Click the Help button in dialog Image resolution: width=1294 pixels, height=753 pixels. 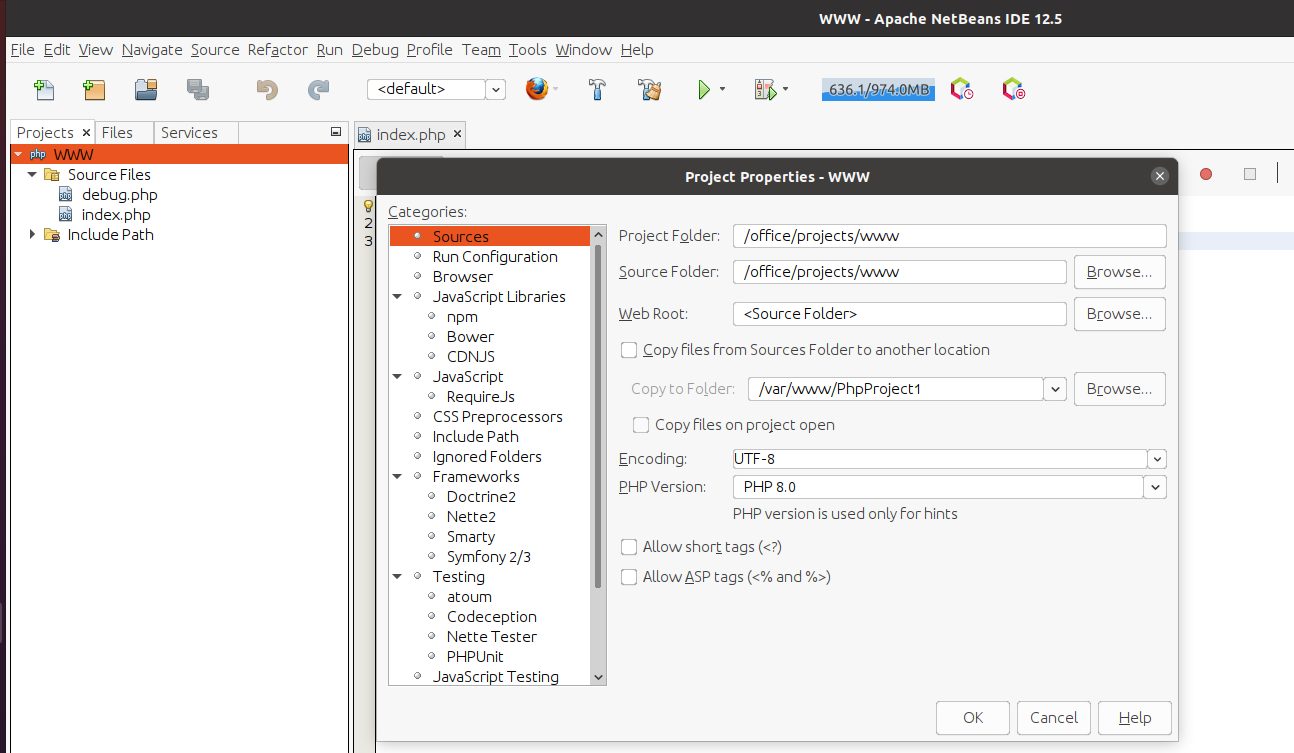tap(1135, 717)
